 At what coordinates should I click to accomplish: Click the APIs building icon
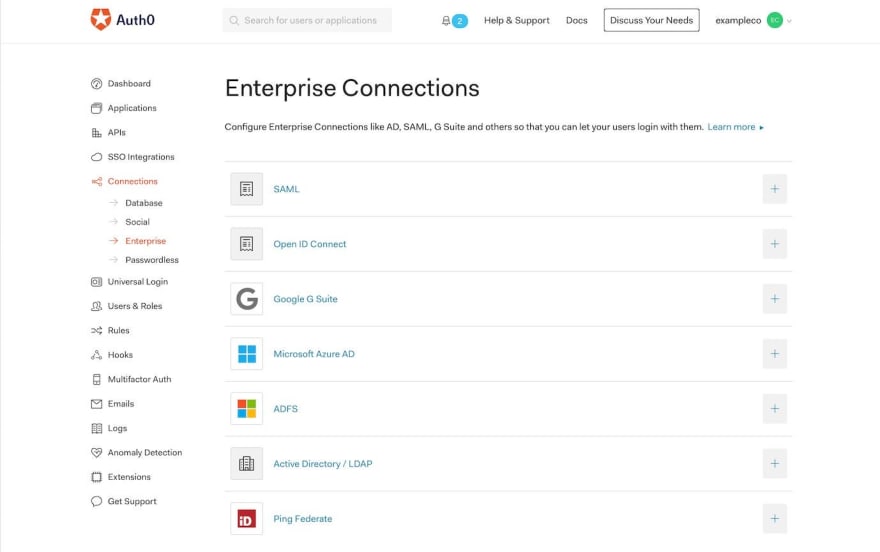pos(97,132)
